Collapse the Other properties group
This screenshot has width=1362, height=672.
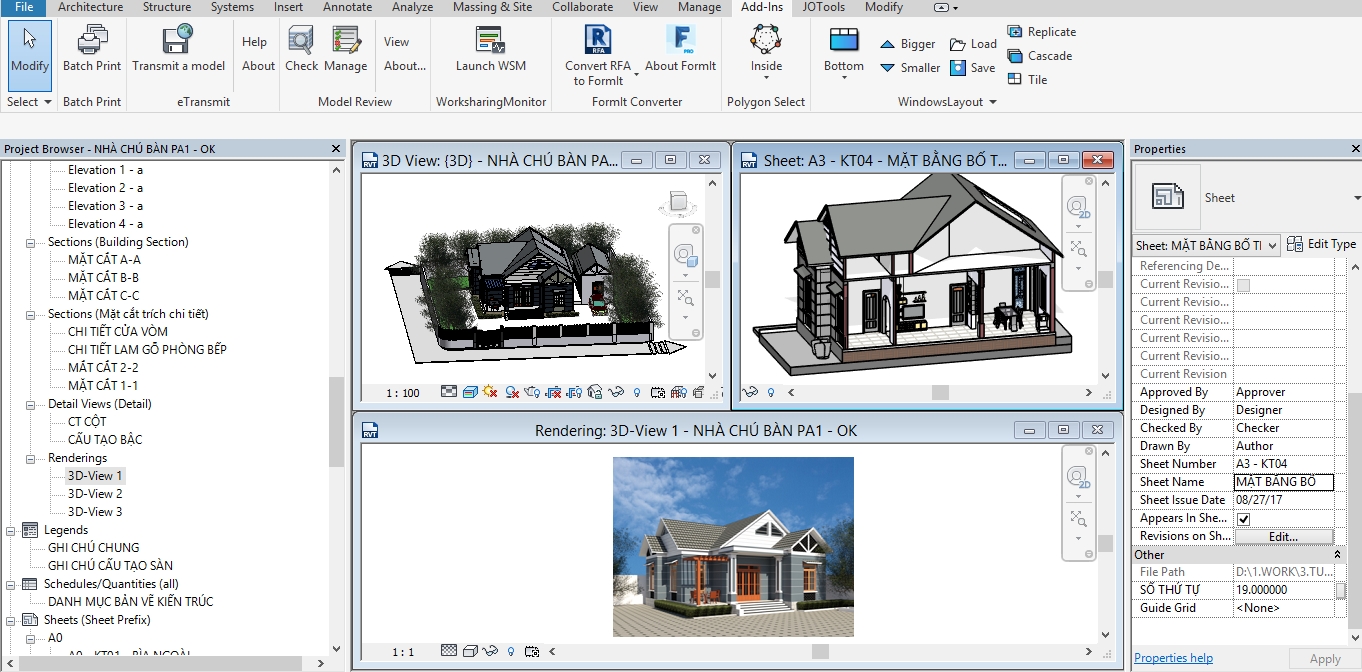(1338, 554)
